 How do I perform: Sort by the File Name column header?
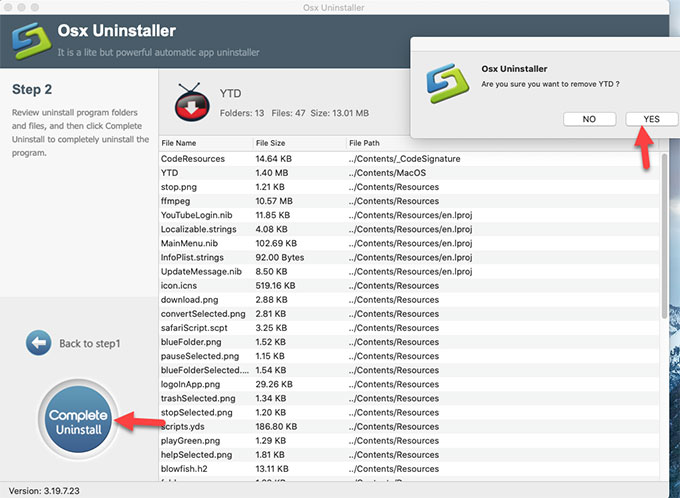point(180,142)
